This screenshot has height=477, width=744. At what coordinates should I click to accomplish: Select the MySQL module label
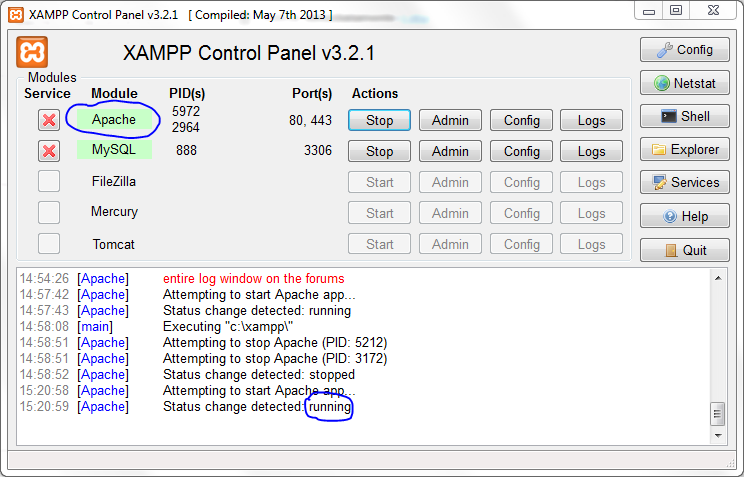pos(114,150)
